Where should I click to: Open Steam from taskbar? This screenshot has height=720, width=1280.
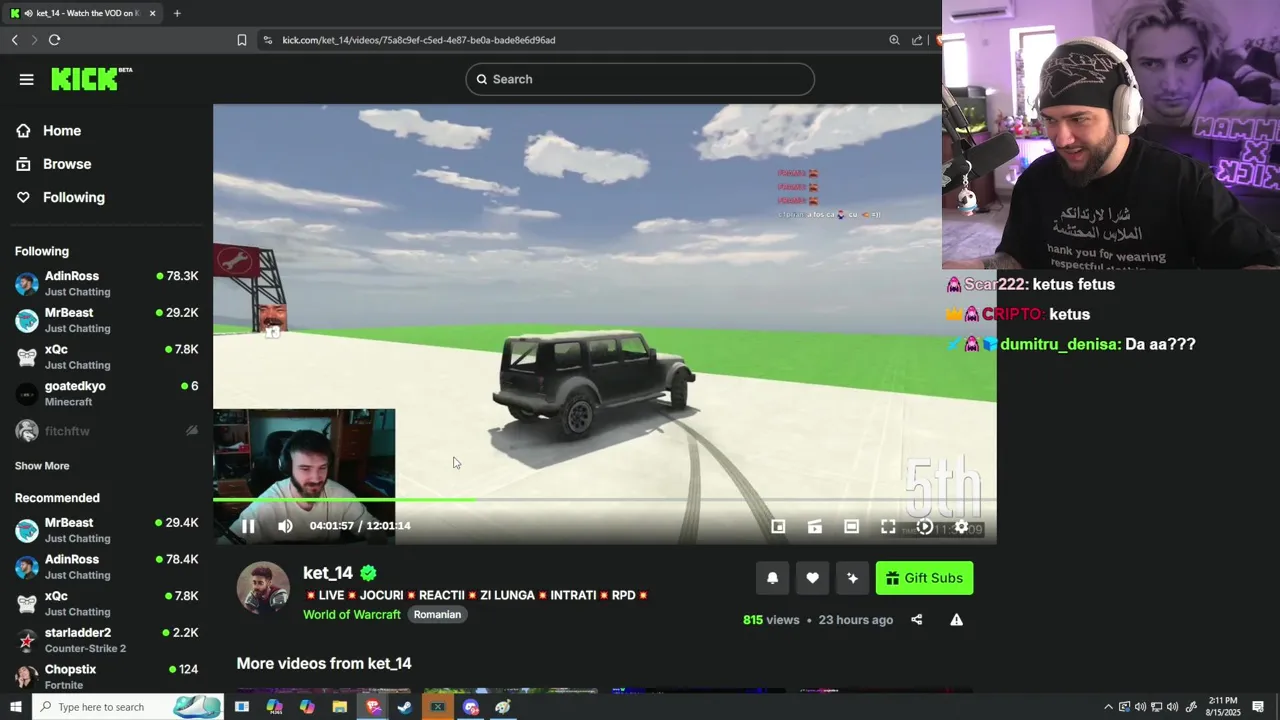[404, 707]
